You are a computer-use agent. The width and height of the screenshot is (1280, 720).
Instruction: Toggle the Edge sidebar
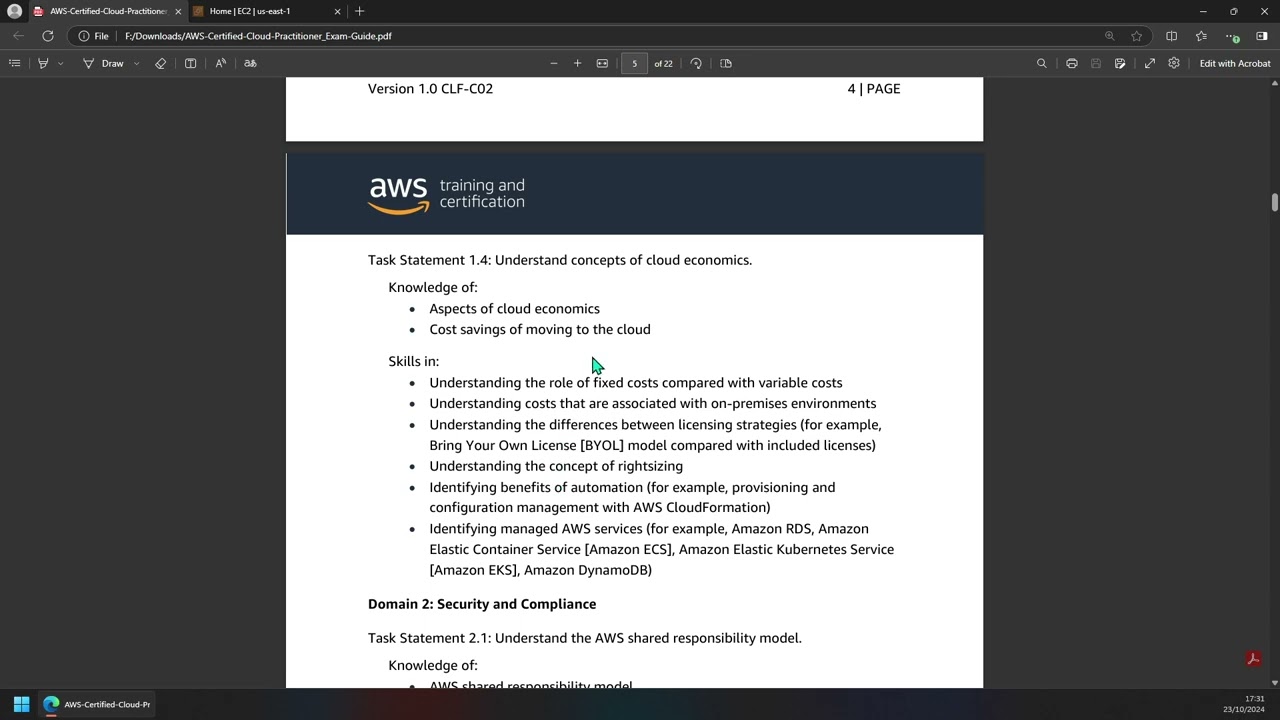[1261, 36]
